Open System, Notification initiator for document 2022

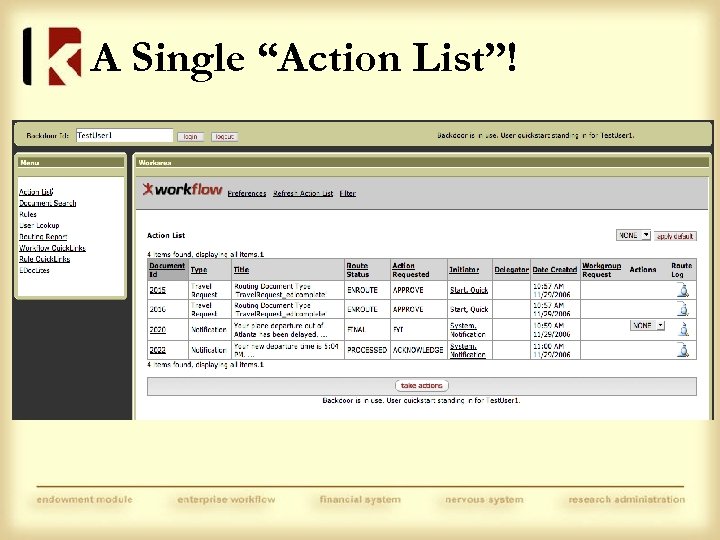(x=467, y=350)
